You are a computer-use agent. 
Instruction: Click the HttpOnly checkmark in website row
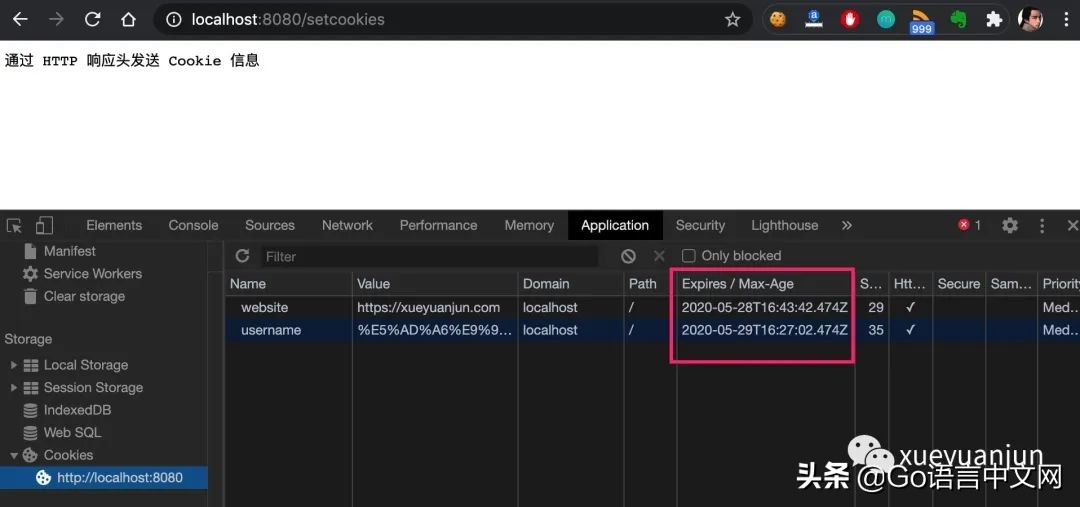[911, 308]
